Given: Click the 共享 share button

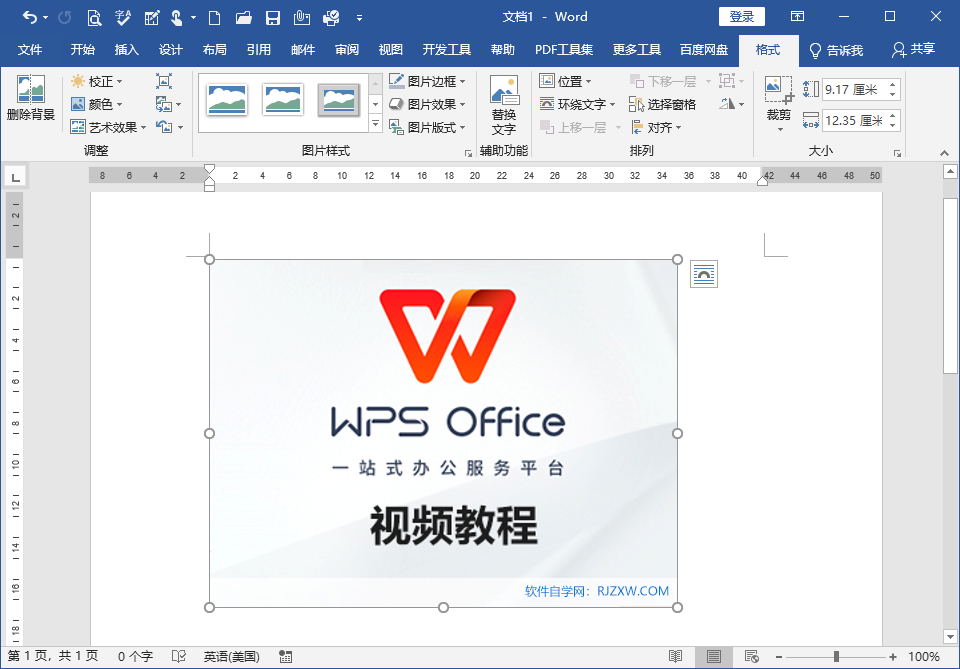Looking at the screenshot, I should click(x=913, y=50).
